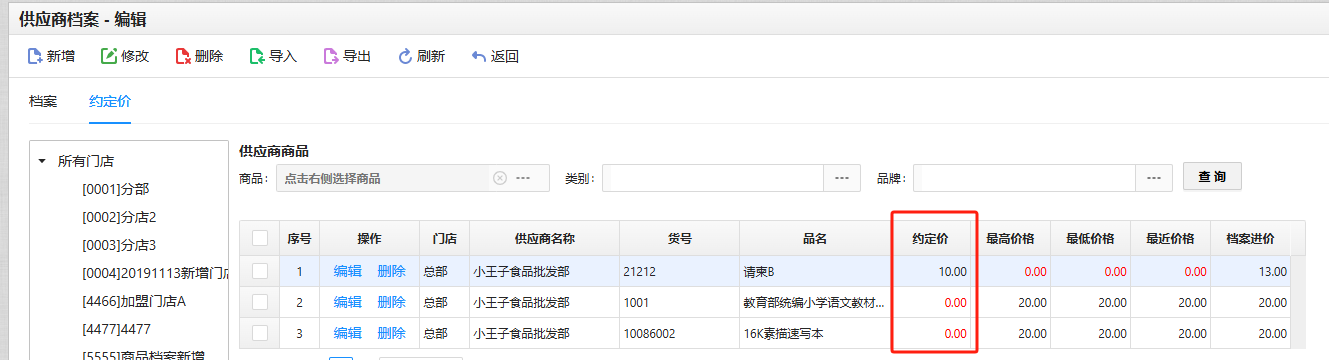Clear the 商品 field with the X icon

tap(500, 178)
